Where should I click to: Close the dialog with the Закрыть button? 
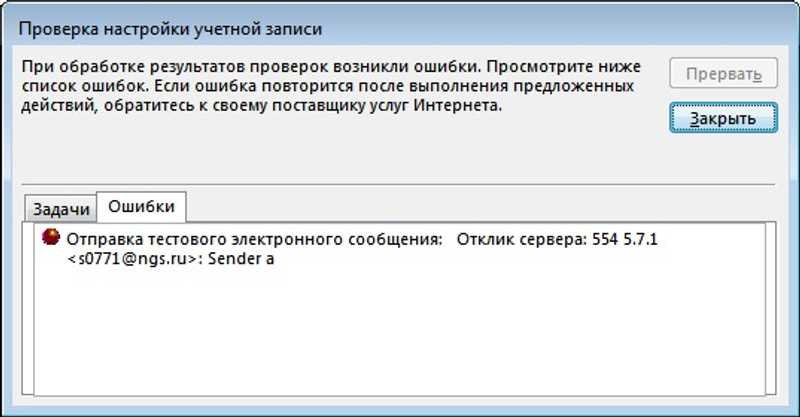[723, 117]
